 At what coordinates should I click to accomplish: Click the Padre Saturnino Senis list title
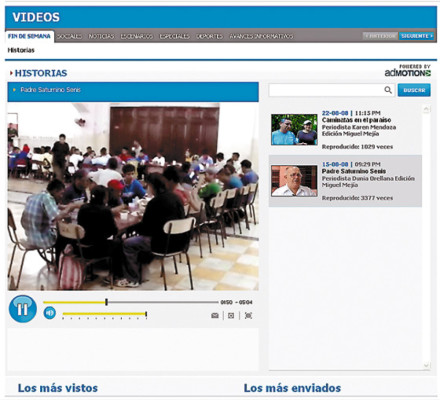[354, 171]
